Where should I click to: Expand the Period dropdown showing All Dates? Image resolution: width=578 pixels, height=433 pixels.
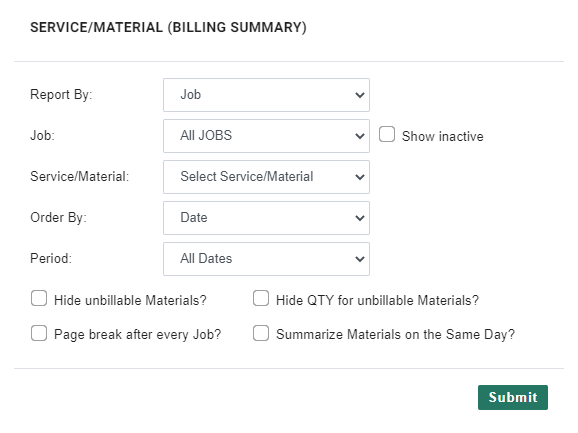266,259
